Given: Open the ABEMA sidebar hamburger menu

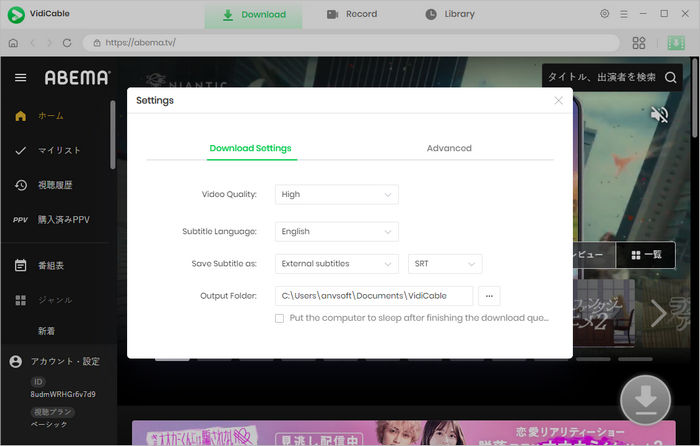Looking at the screenshot, I should [x=21, y=78].
